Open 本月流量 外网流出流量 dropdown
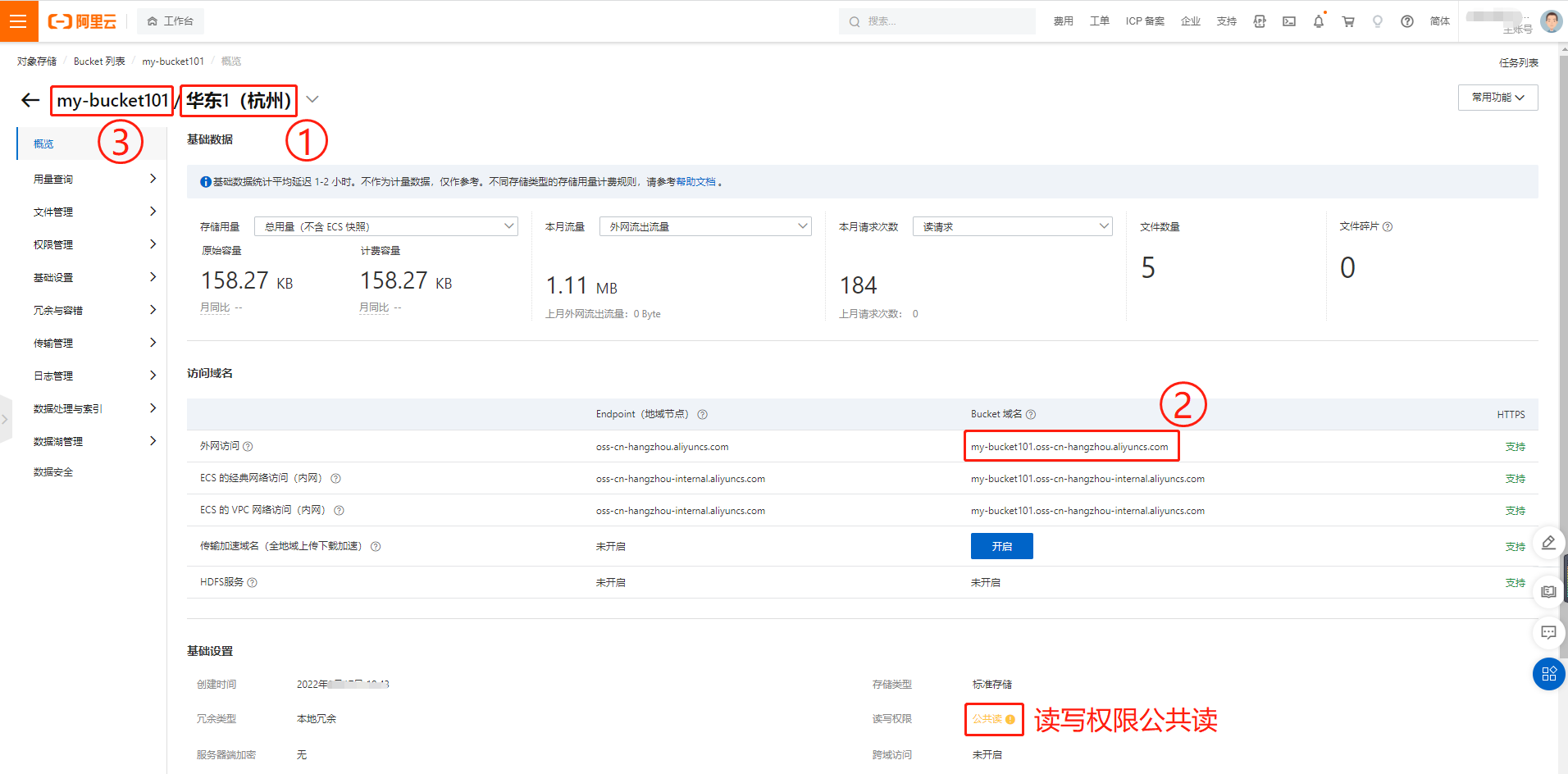1568x774 pixels. point(705,226)
